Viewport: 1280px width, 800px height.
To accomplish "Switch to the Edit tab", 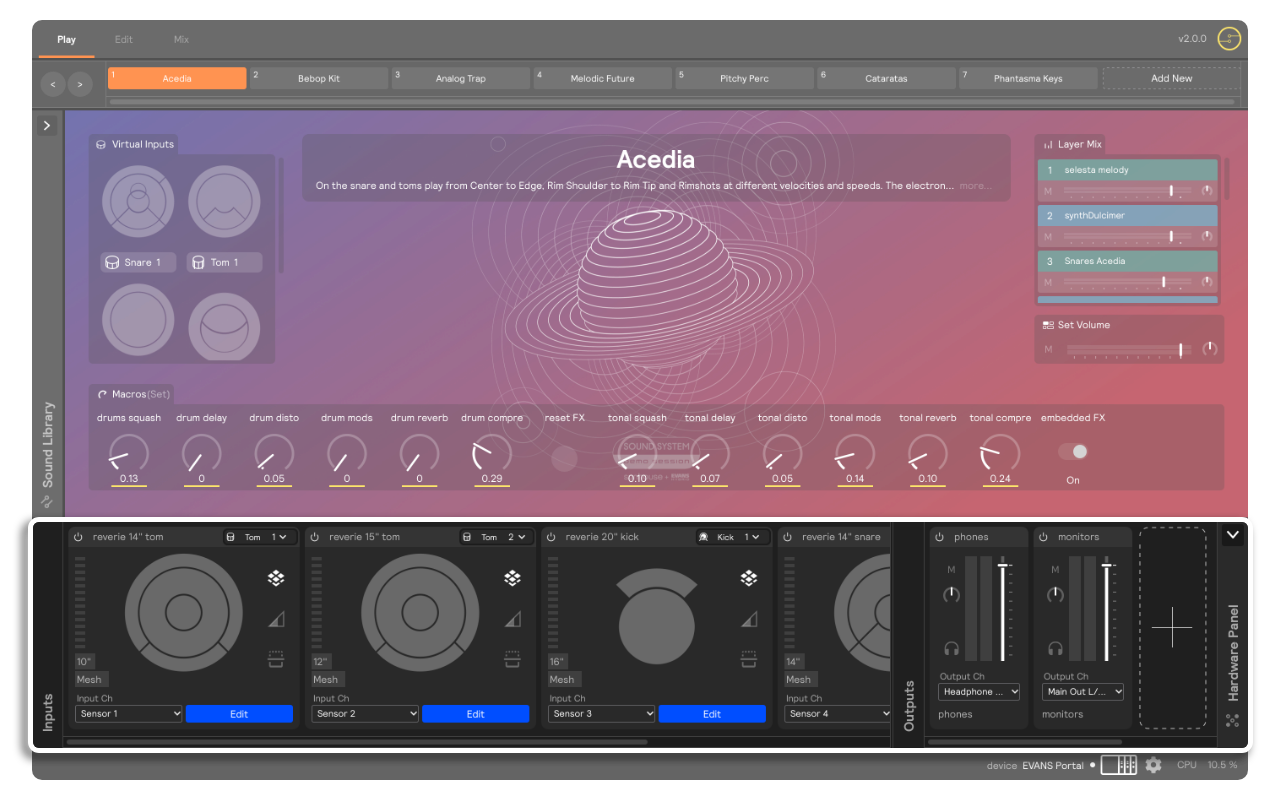I will [x=124, y=40].
